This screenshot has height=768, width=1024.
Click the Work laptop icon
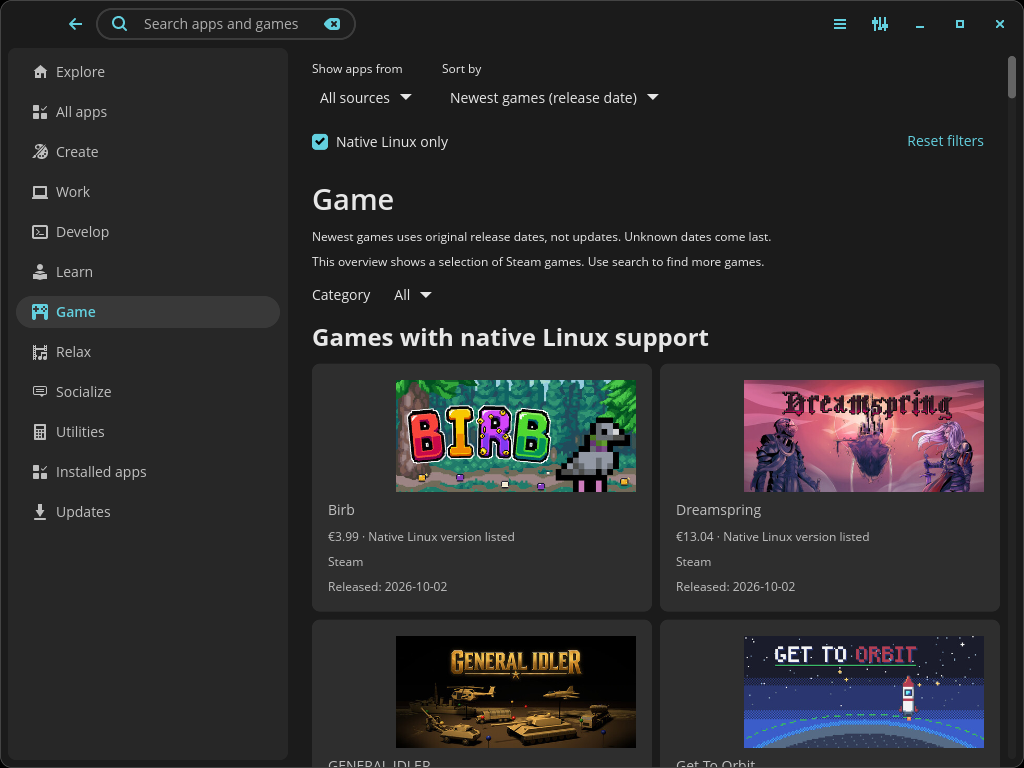click(x=40, y=192)
